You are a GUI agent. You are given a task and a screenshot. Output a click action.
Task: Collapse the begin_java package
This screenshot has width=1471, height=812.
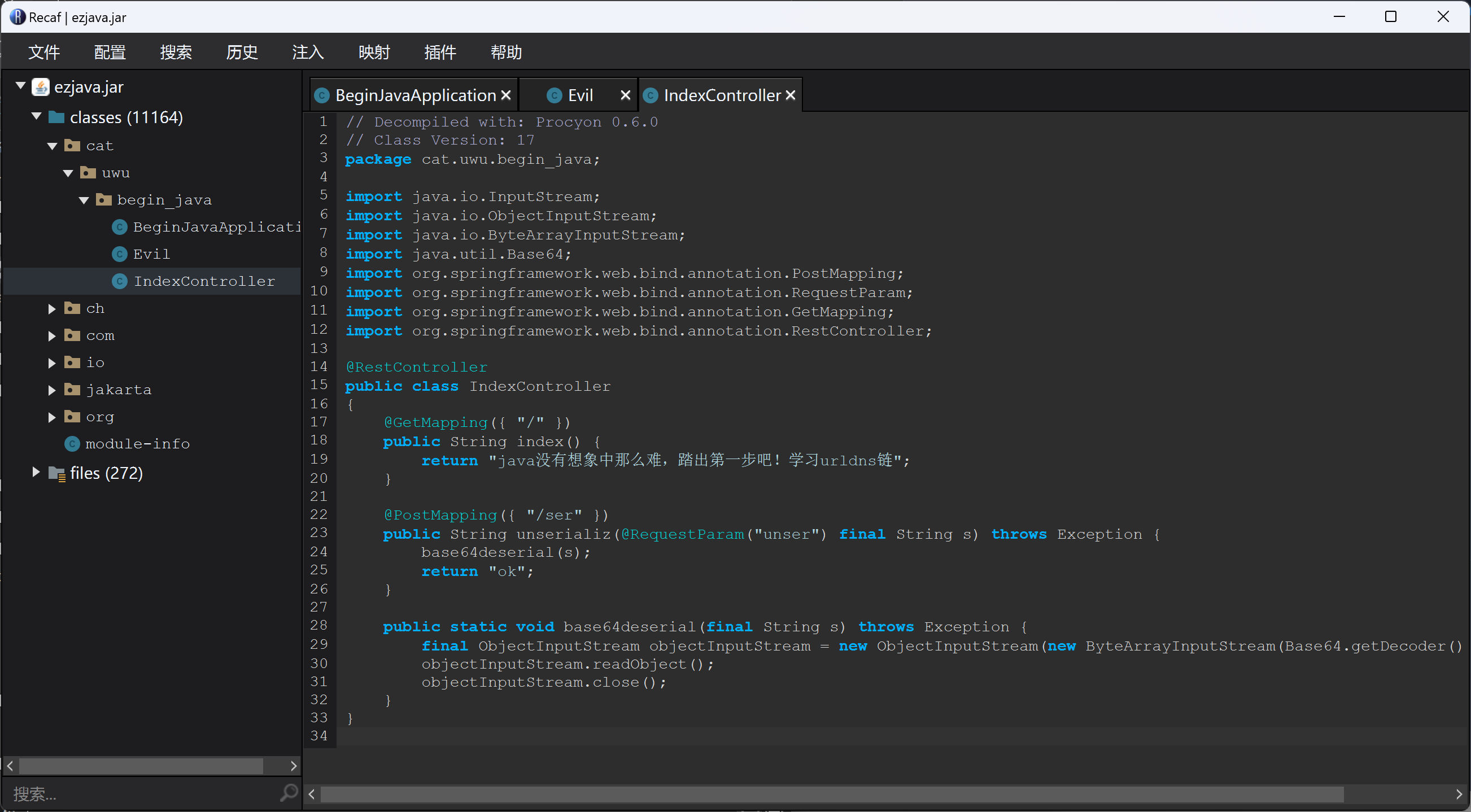84,200
